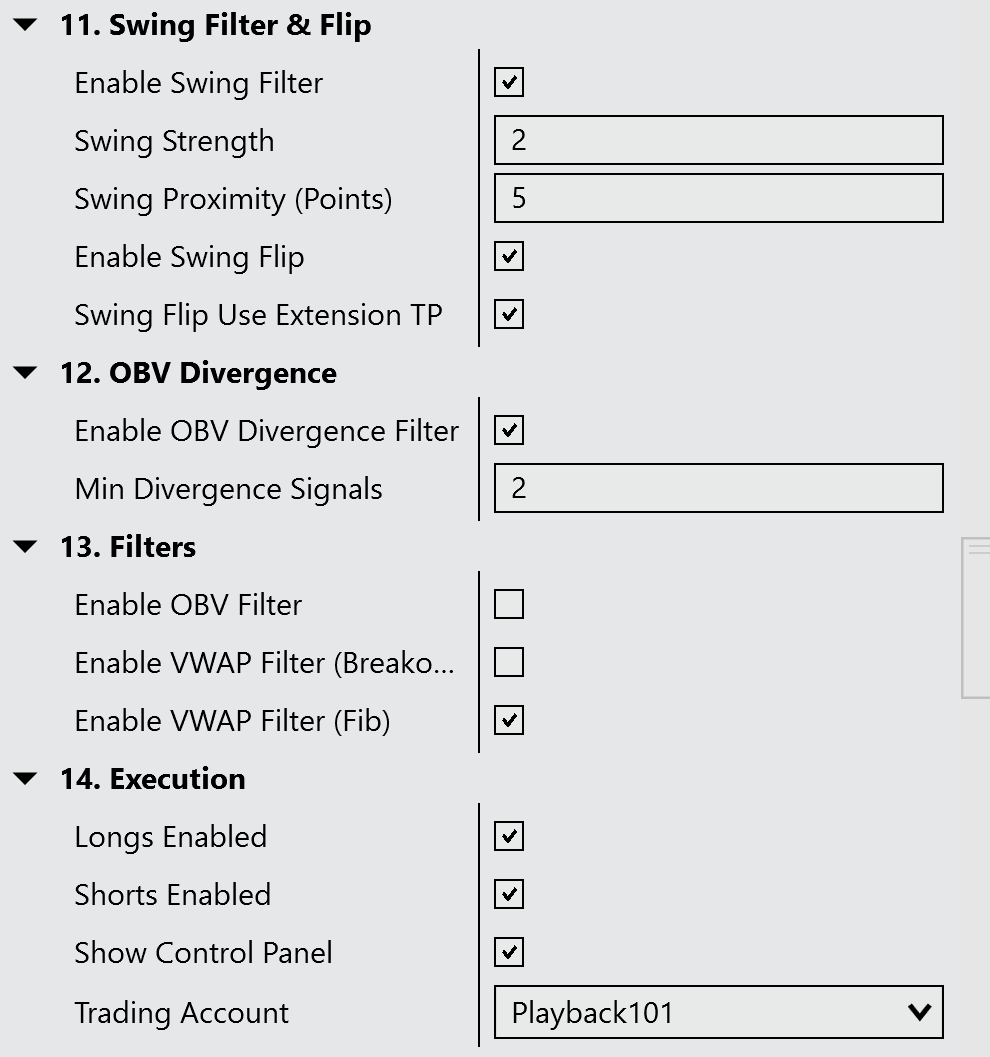990x1057 pixels.
Task: Collapse the 13. Filters section
Action: point(26,548)
